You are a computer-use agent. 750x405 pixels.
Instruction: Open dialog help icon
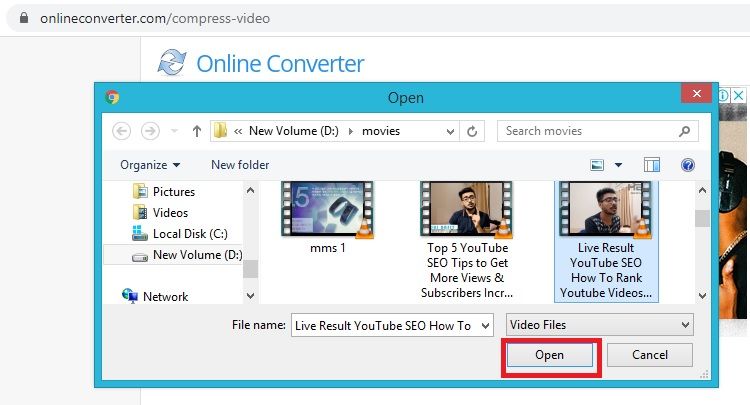[688, 165]
